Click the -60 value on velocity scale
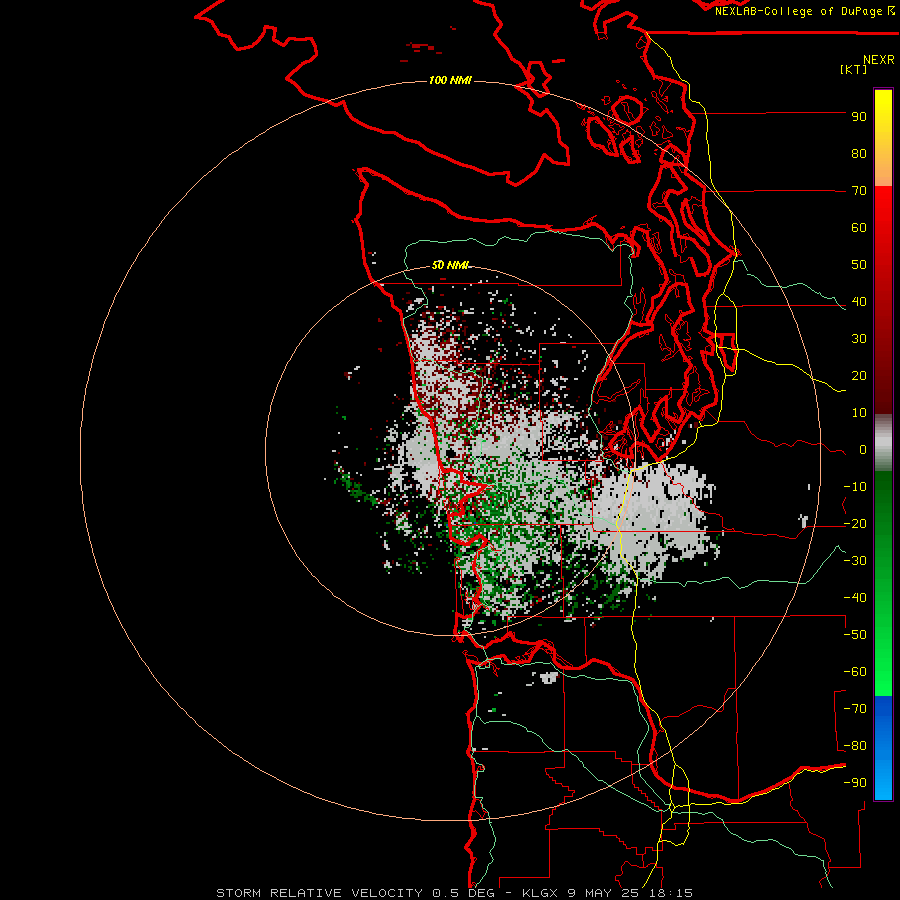Image resolution: width=900 pixels, height=900 pixels. 855,672
